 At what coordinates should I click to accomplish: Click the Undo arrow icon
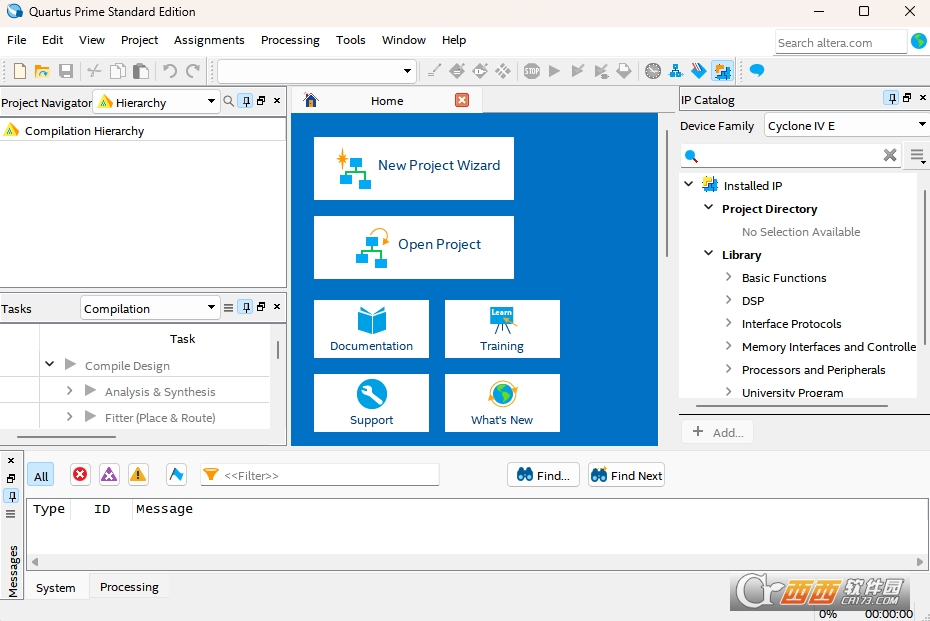click(x=170, y=71)
